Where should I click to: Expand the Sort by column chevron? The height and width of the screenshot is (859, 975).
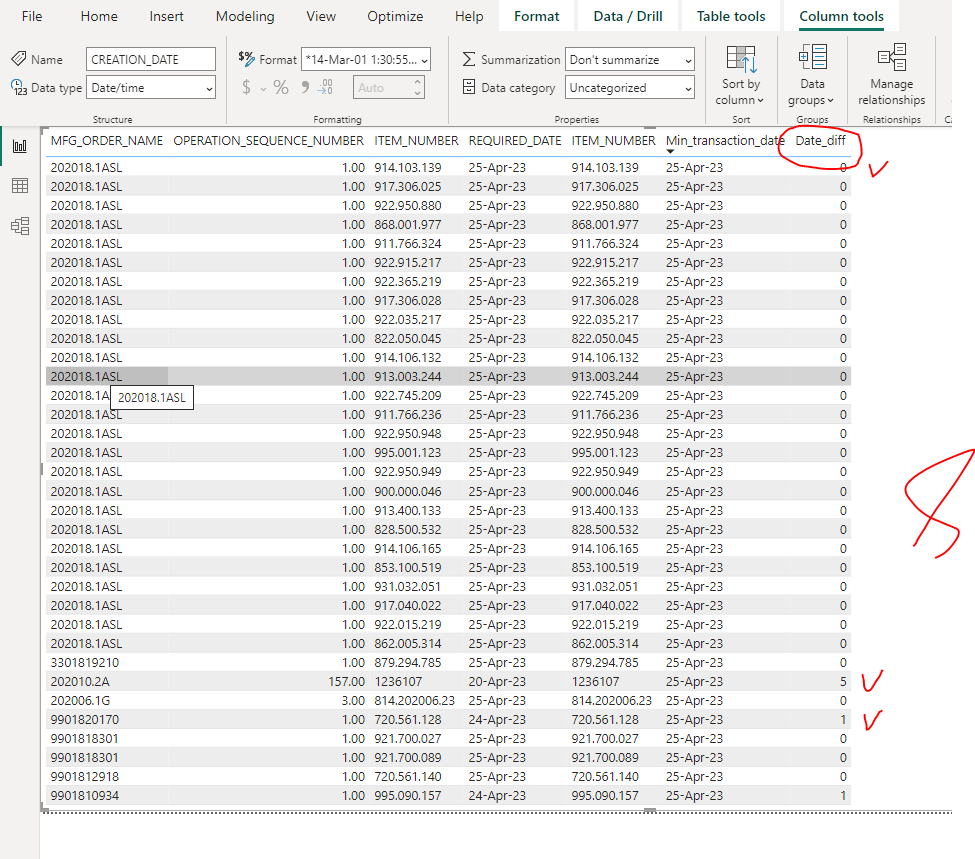click(x=760, y=100)
